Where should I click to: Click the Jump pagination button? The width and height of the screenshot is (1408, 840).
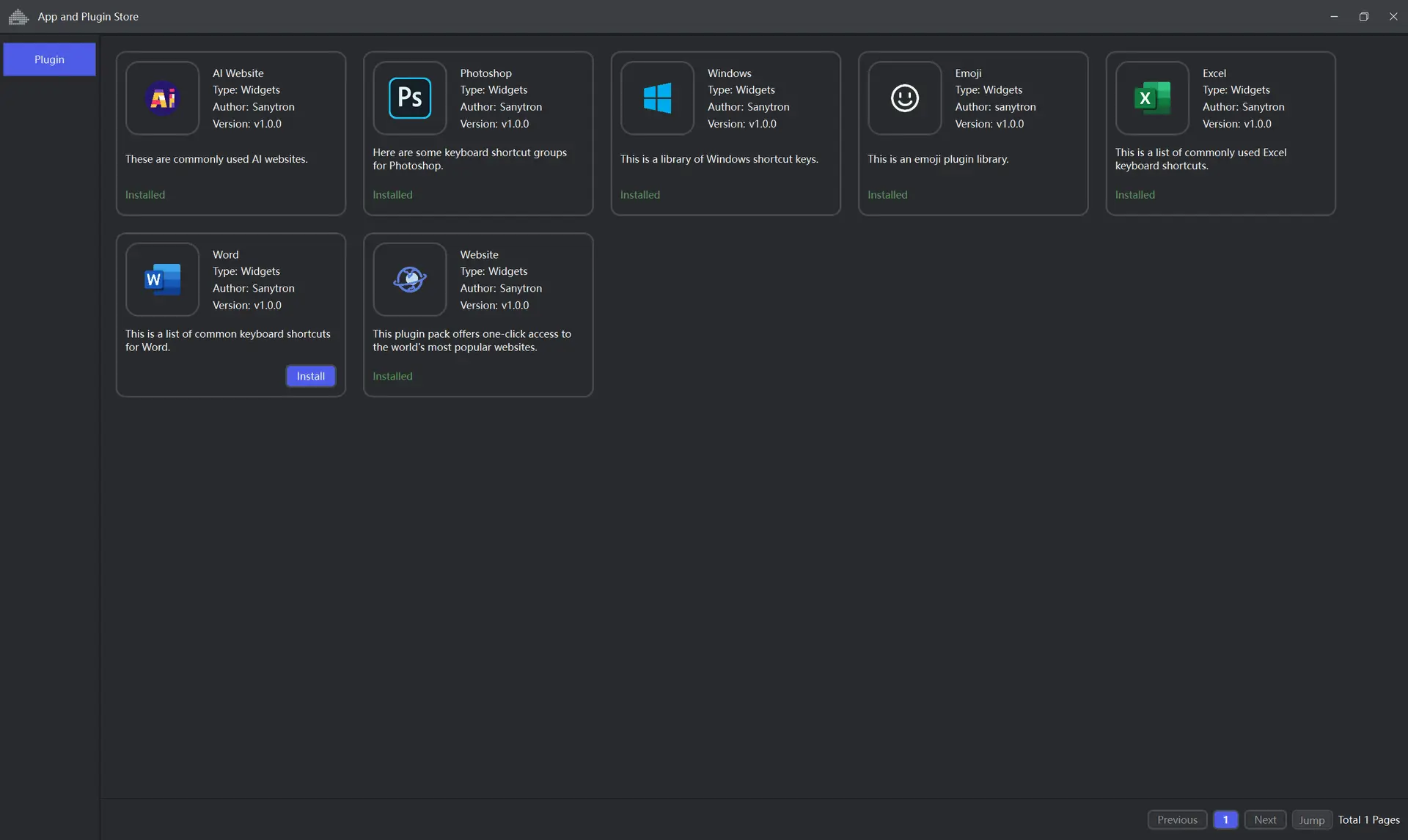(x=1312, y=819)
